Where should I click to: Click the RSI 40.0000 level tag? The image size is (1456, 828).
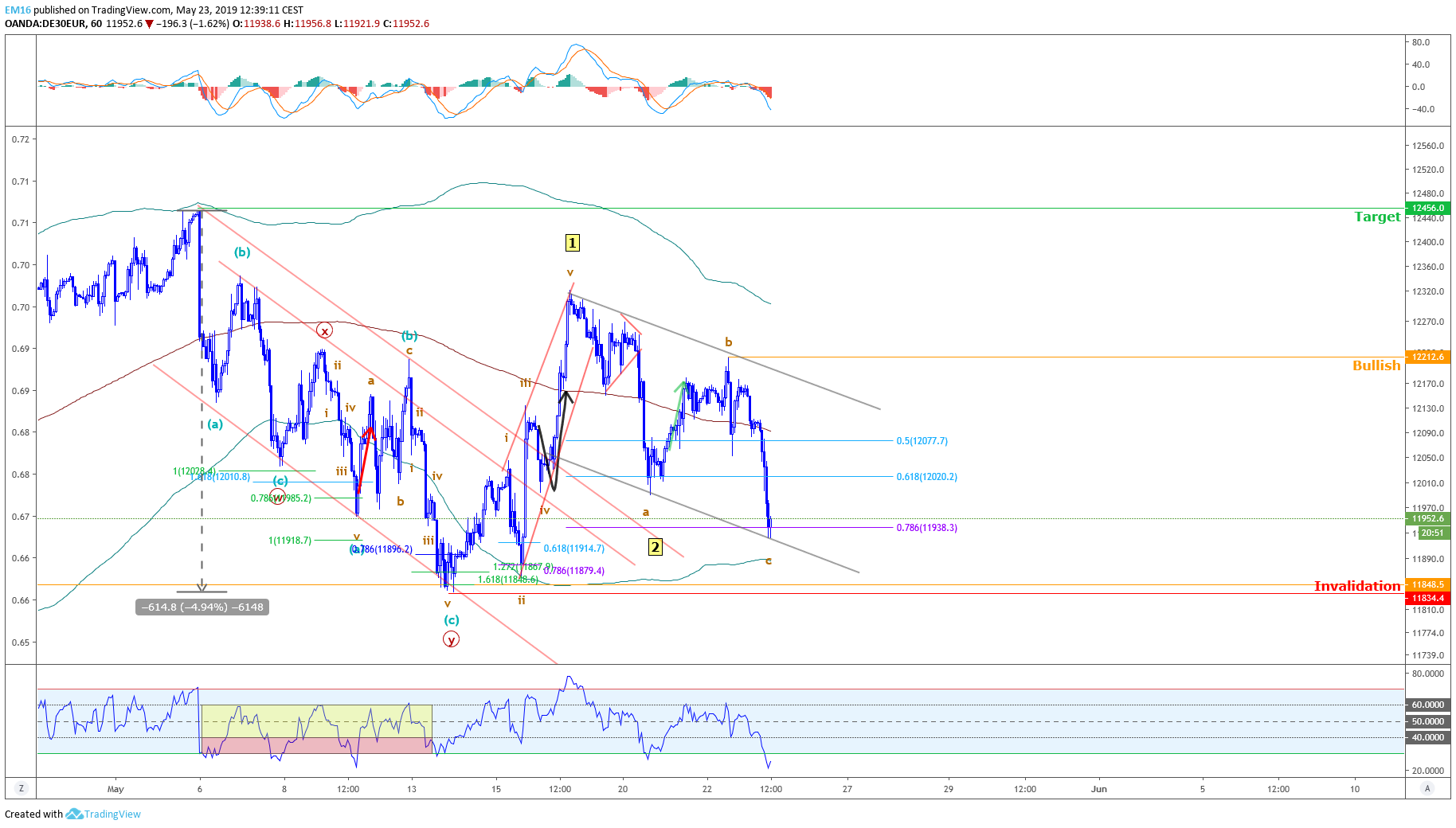(x=1428, y=737)
